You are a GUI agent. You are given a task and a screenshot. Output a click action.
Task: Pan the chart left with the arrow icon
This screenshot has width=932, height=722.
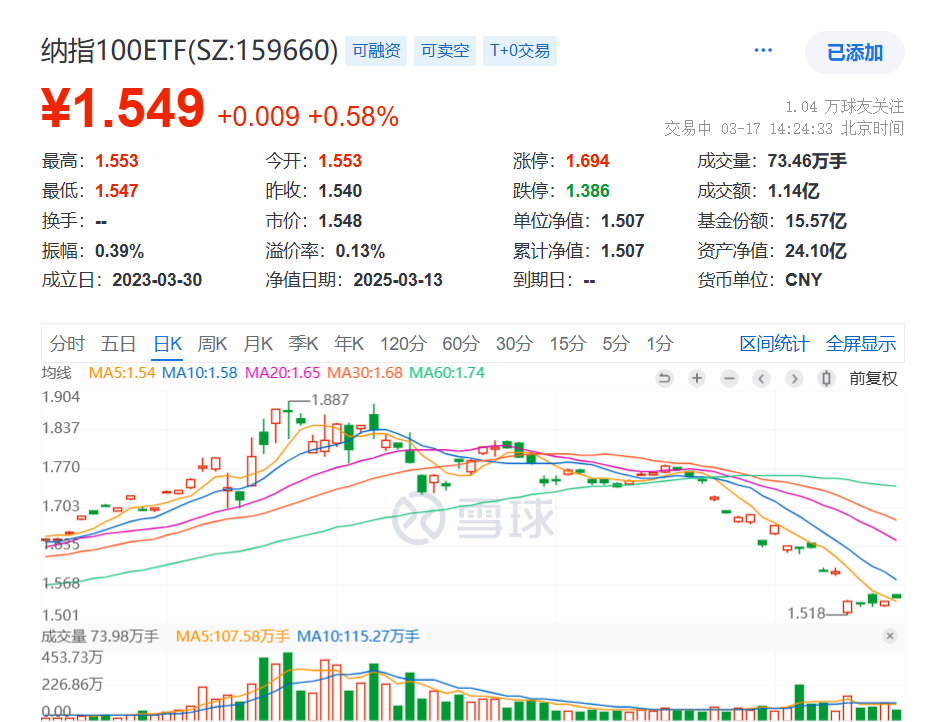[762, 380]
